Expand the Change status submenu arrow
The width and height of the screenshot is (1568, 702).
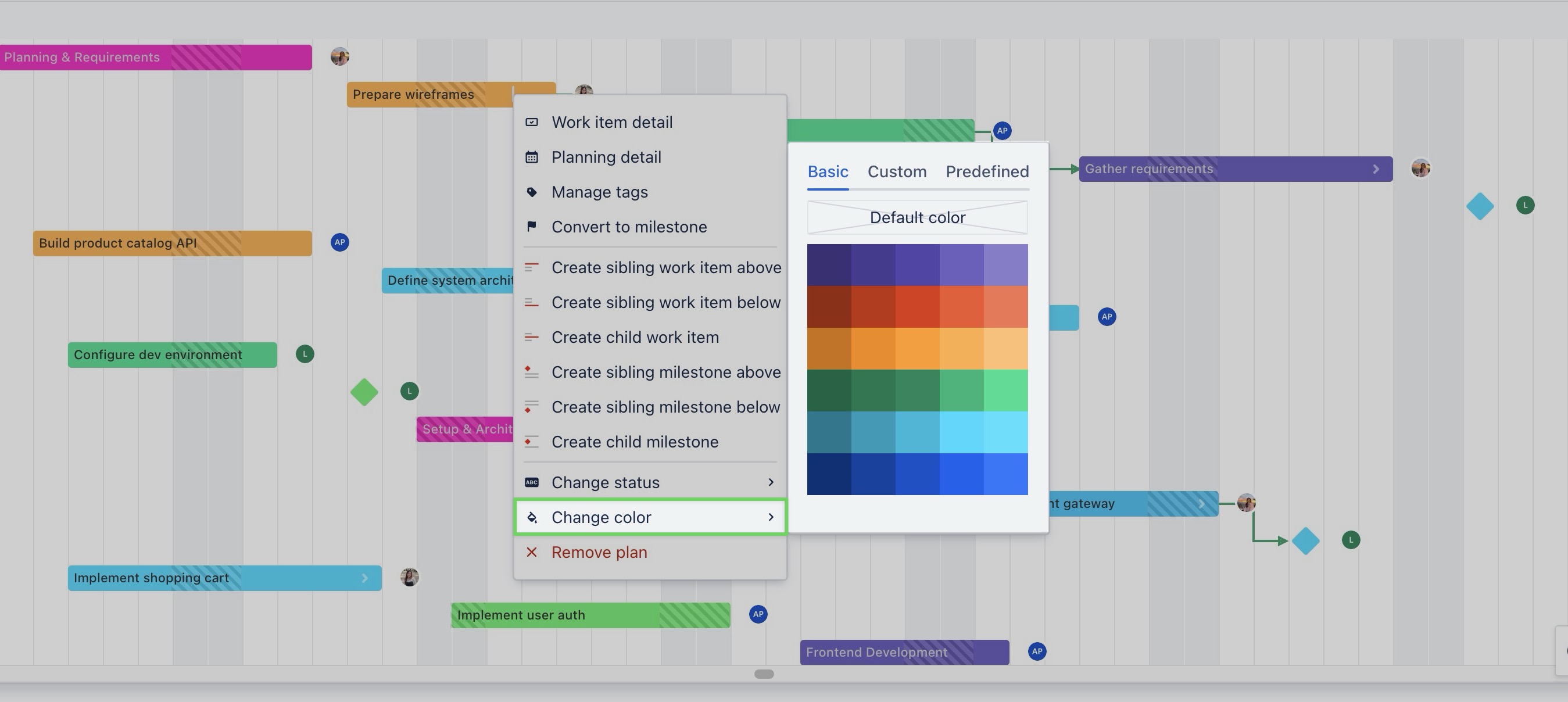(x=771, y=482)
